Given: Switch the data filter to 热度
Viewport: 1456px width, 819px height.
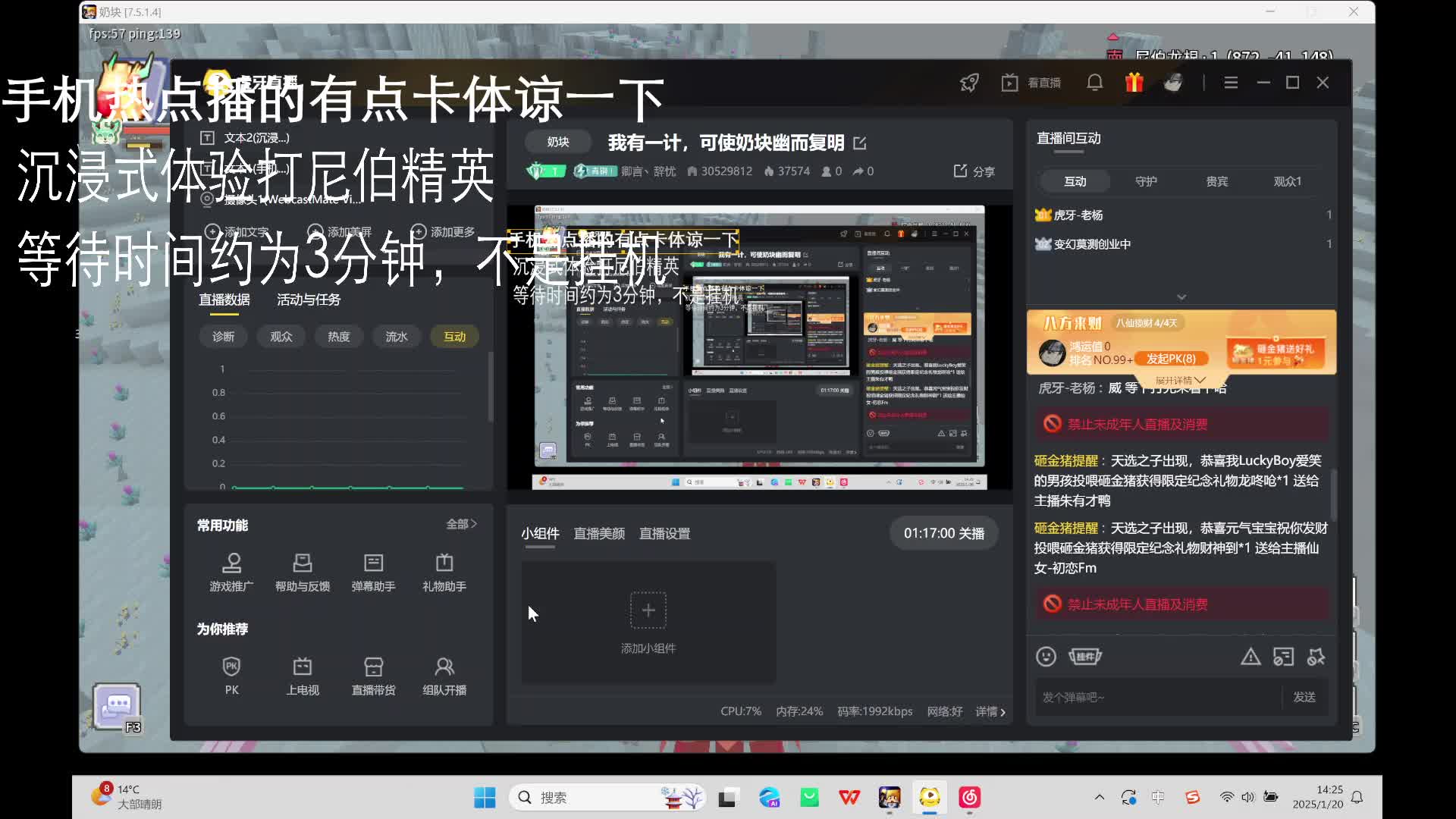Looking at the screenshot, I should click(x=339, y=336).
